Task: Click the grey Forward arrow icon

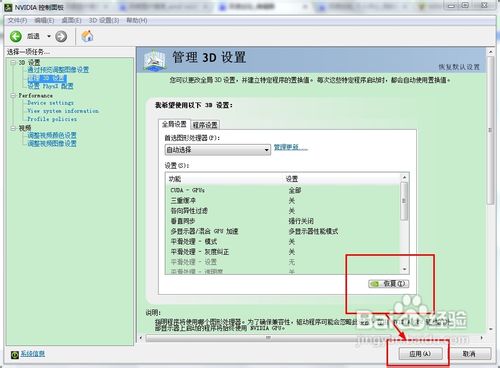Action: pos(61,36)
